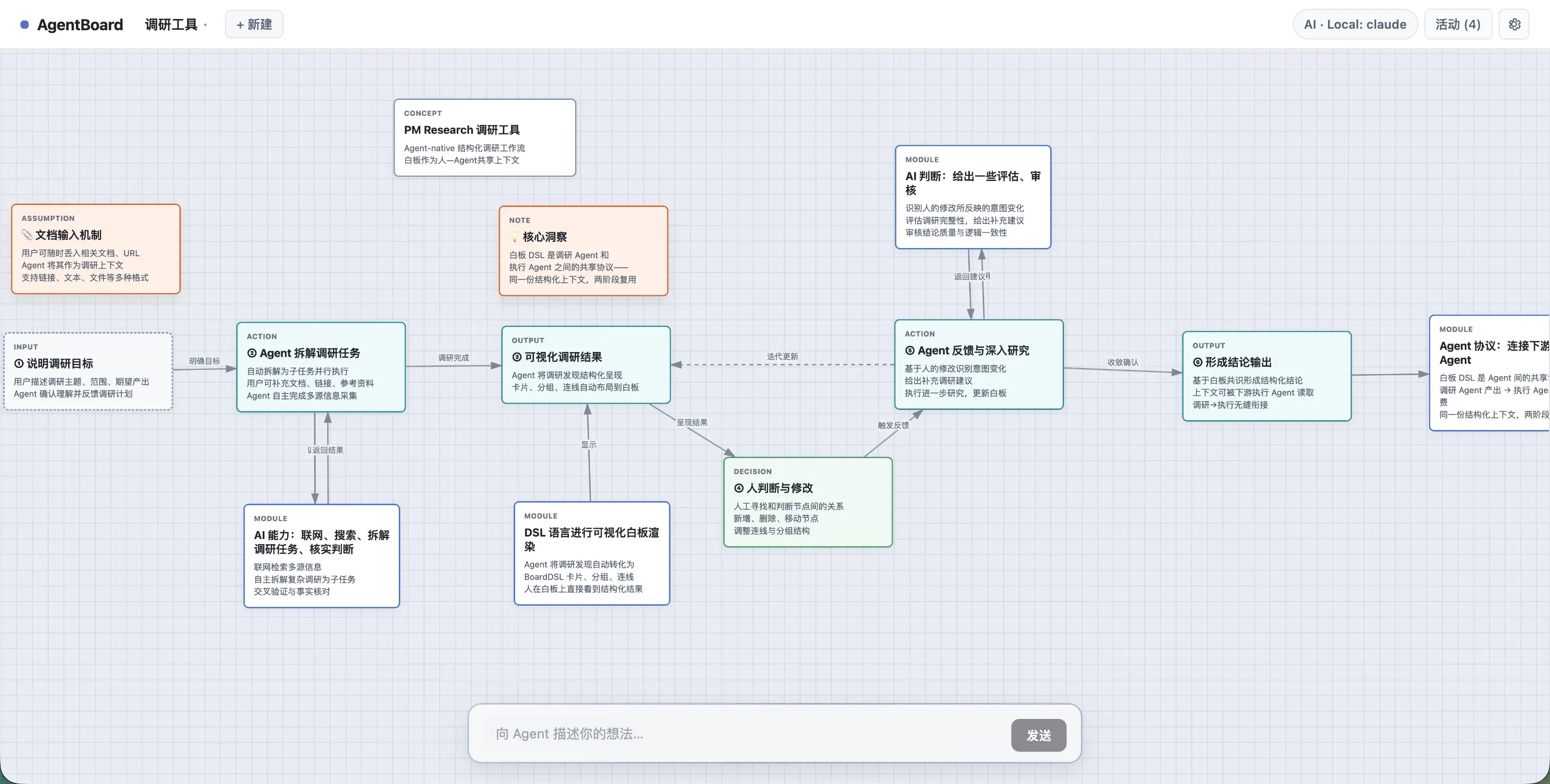Select the PM Research 调研工具 concept card
Image resolution: width=1550 pixels, height=784 pixels.
(485, 138)
